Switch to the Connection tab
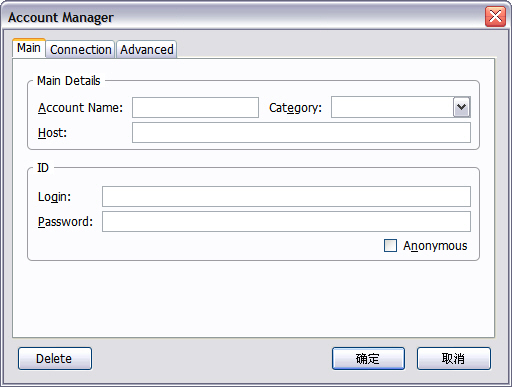Image resolution: width=512 pixels, height=387 pixels. pos(80,49)
